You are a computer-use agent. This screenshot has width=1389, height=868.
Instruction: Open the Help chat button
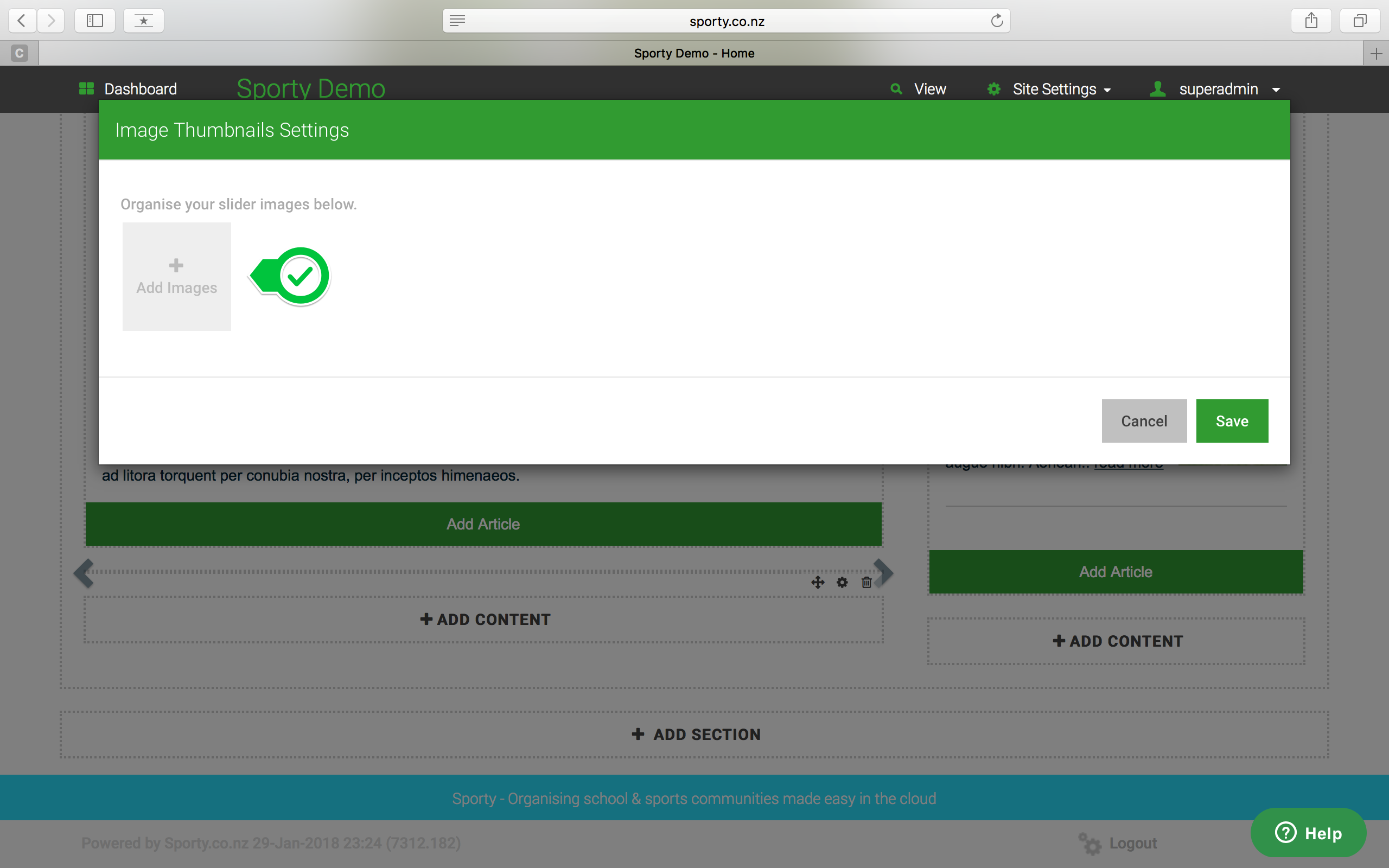pos(1309,833)
